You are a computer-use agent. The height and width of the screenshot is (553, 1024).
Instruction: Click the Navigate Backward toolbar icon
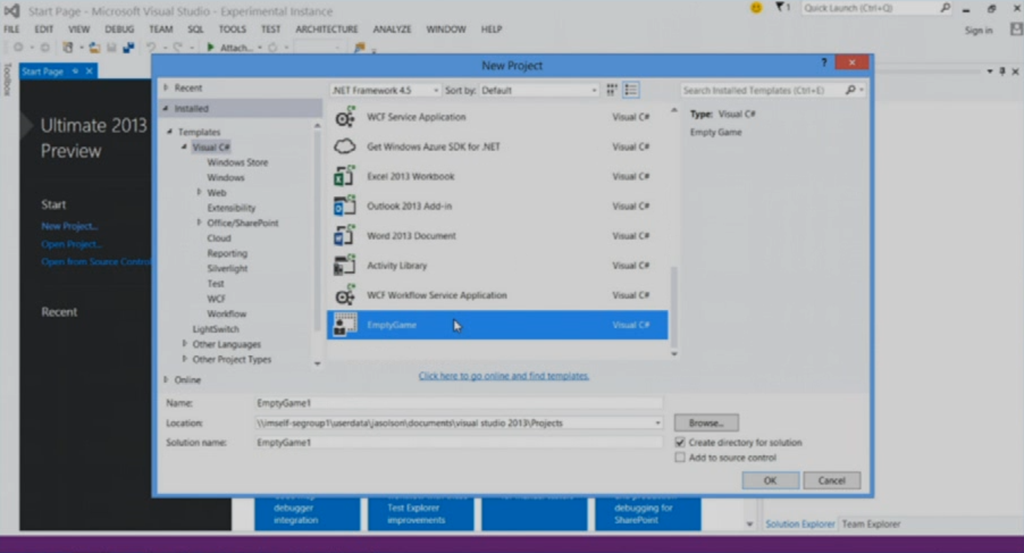pyautogui.click(x=18, y=47)
